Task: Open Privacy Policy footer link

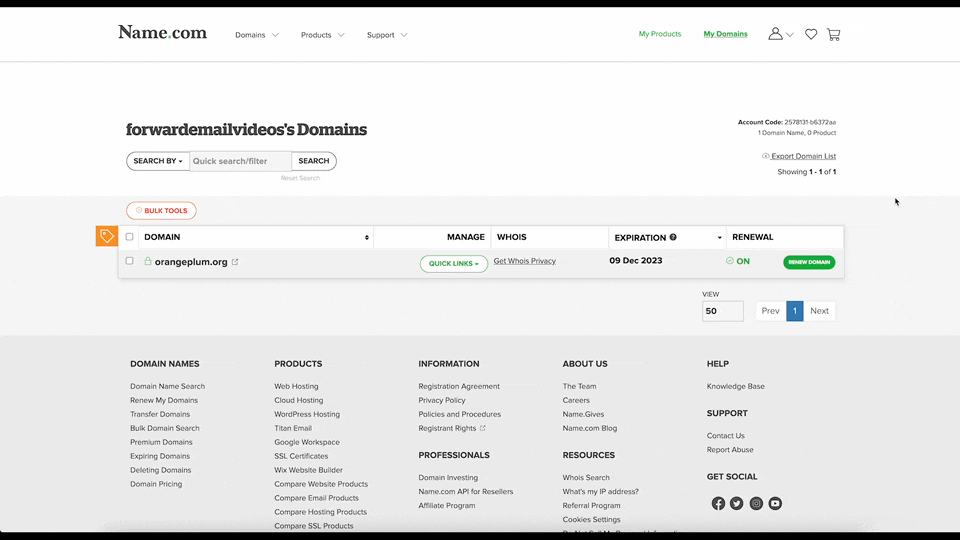Action: 442,400
